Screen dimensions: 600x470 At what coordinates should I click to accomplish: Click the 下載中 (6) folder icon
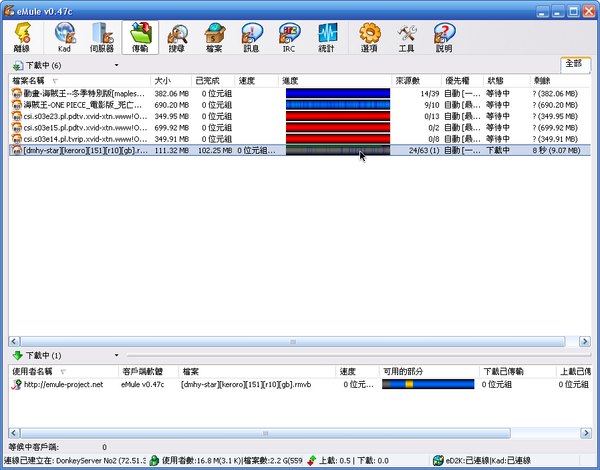tap(18, 66)
